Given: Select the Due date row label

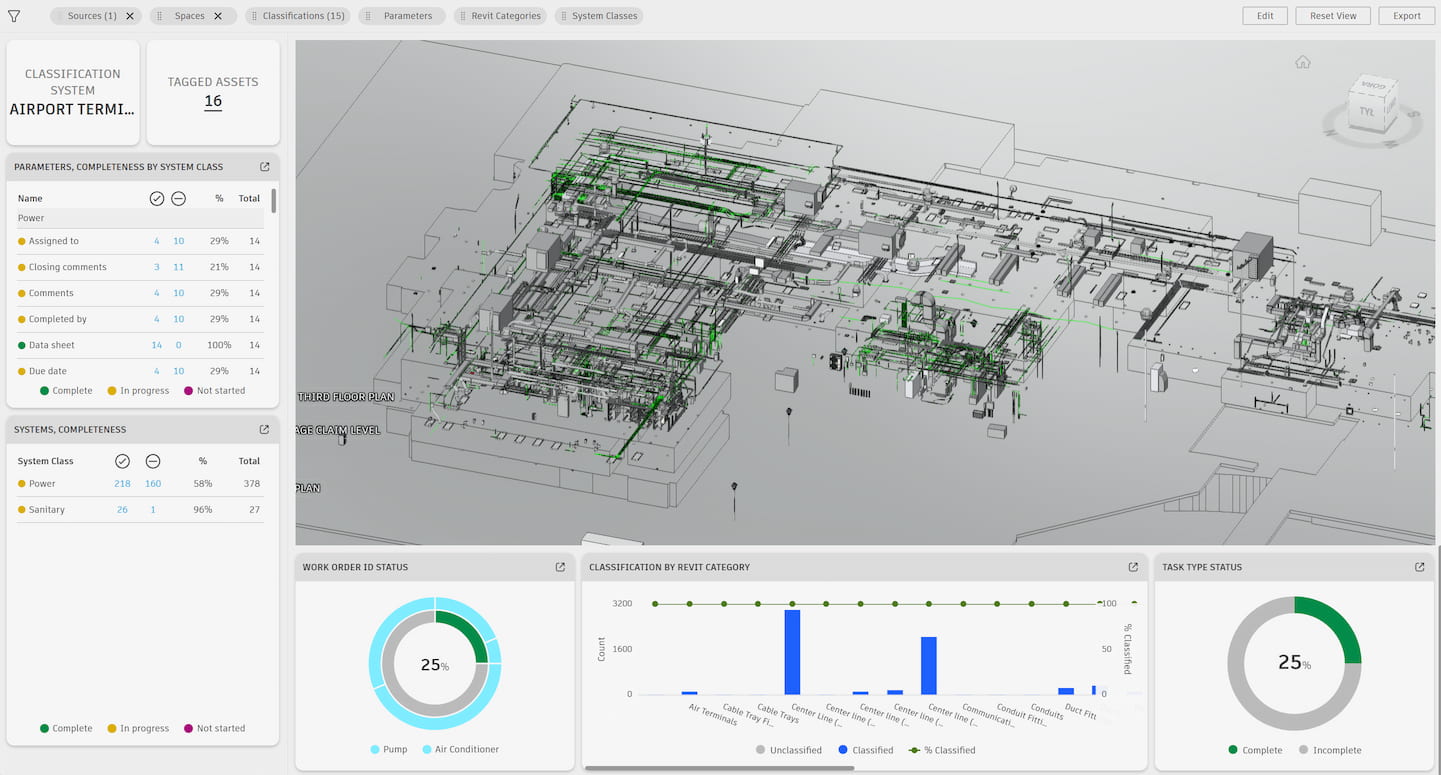Looking at the screenshot, I should (48, 371).
